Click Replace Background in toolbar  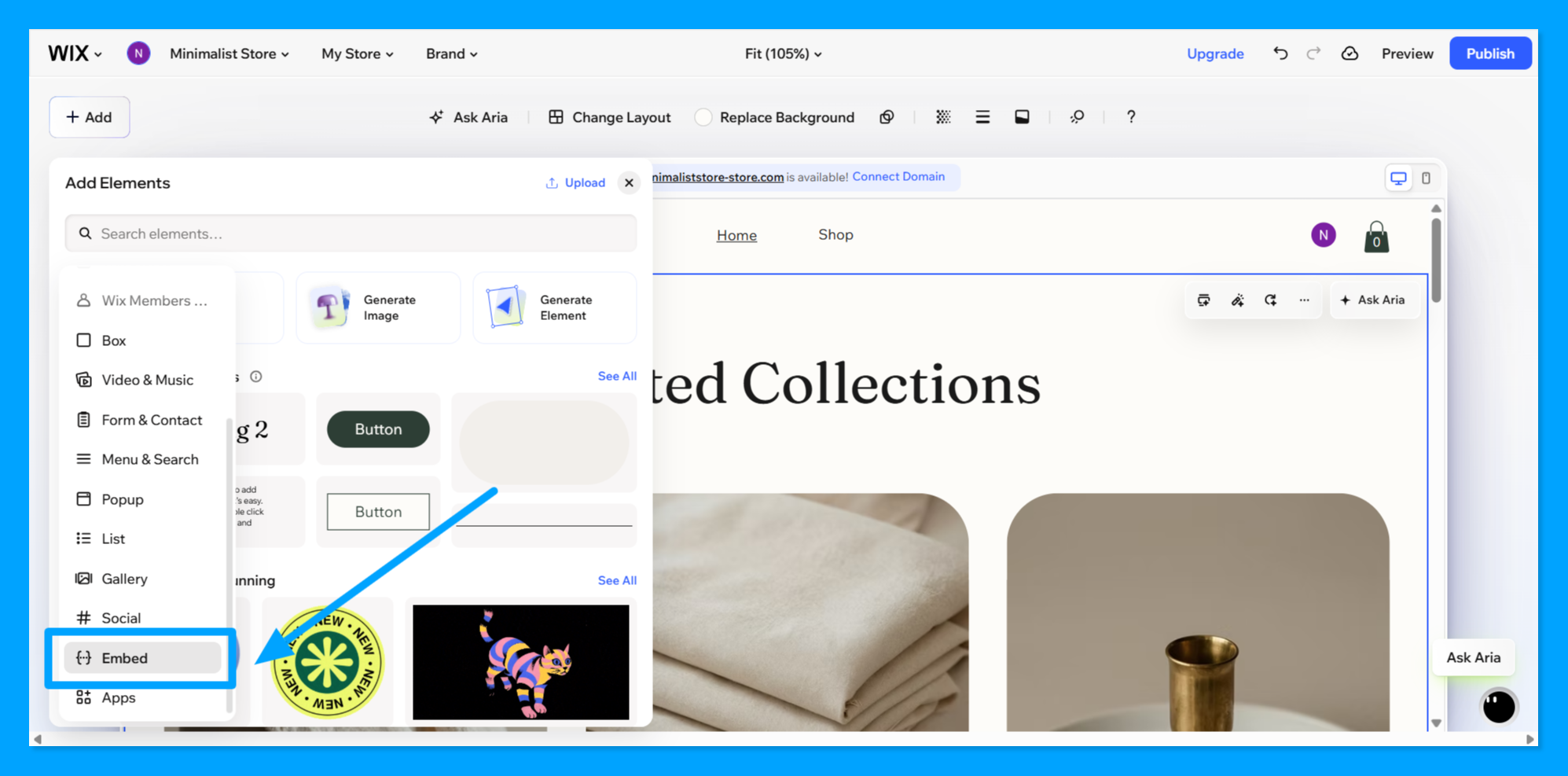(775, 117)
